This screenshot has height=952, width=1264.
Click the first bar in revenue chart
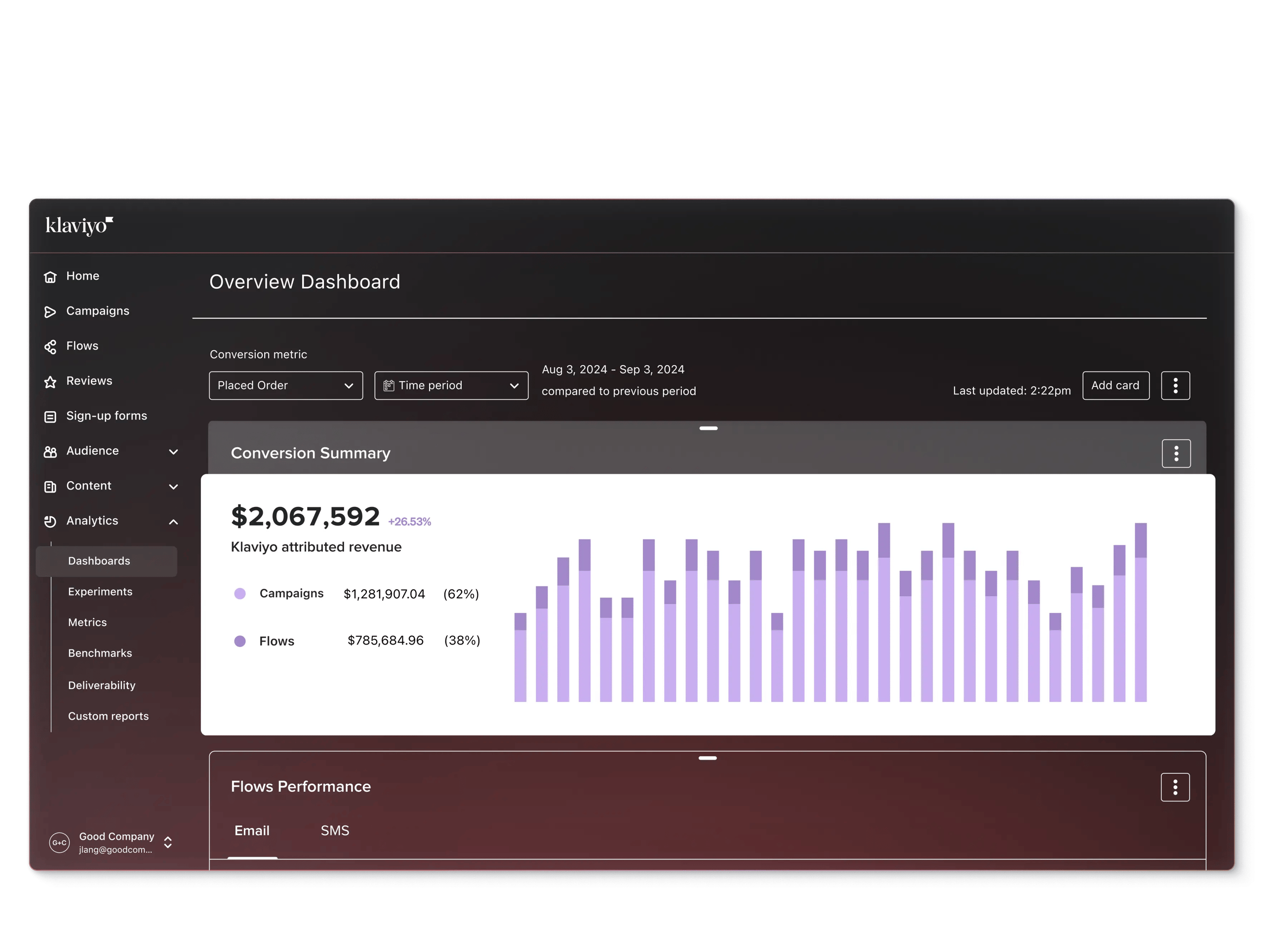click(x=520, y=657)
